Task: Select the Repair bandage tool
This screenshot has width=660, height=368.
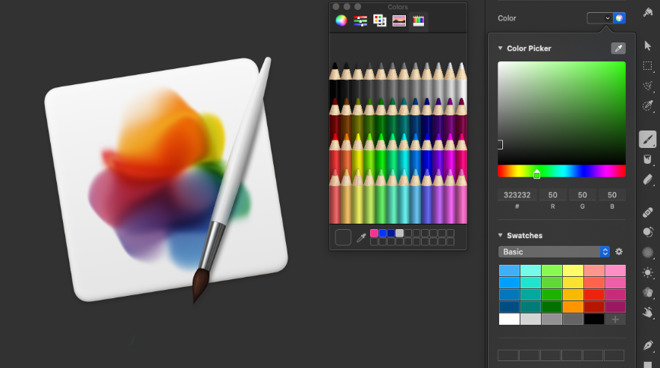Action: tap(647, 212)
